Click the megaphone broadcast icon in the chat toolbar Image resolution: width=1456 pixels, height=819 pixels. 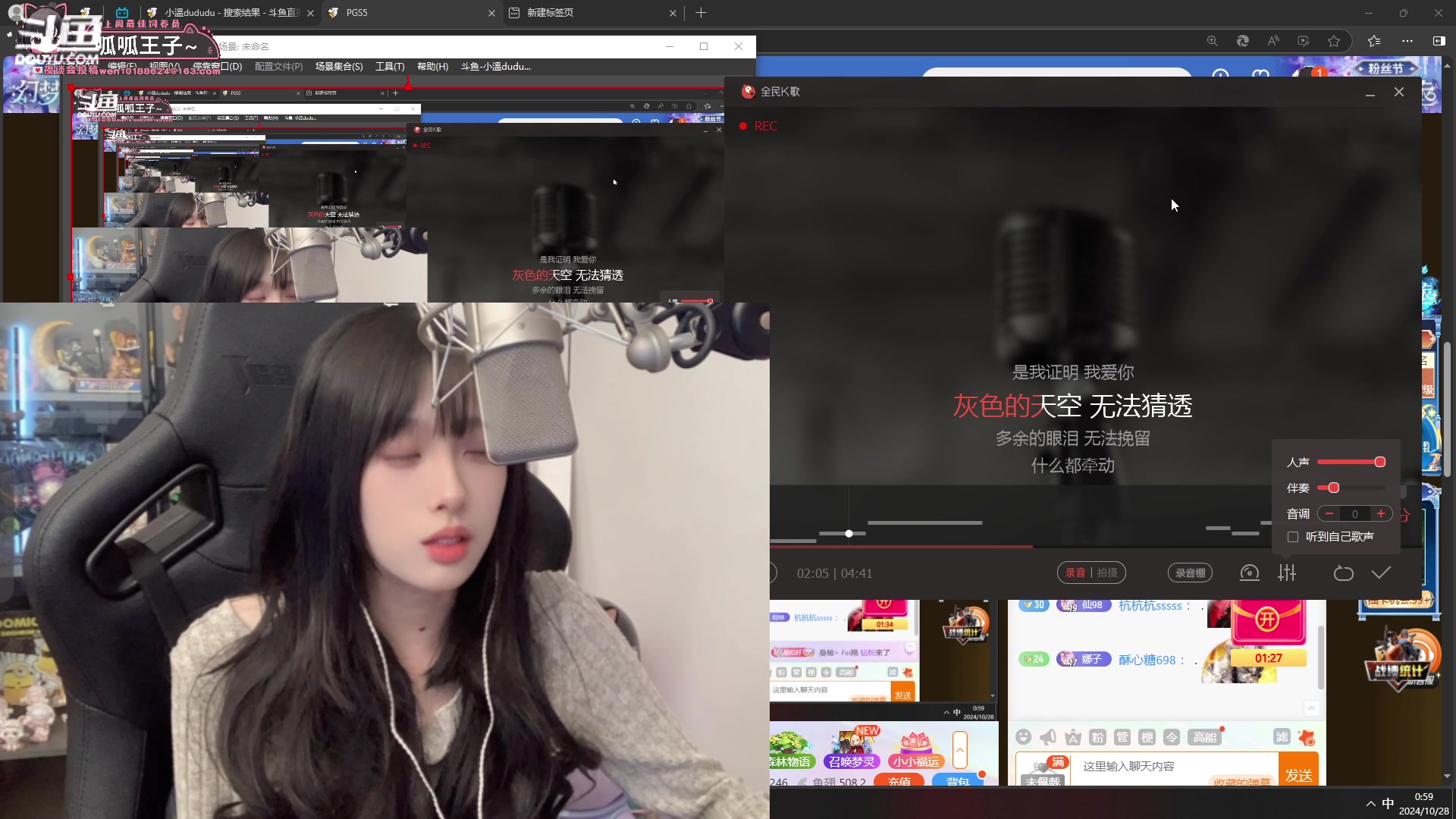(x=1048, y=737)
